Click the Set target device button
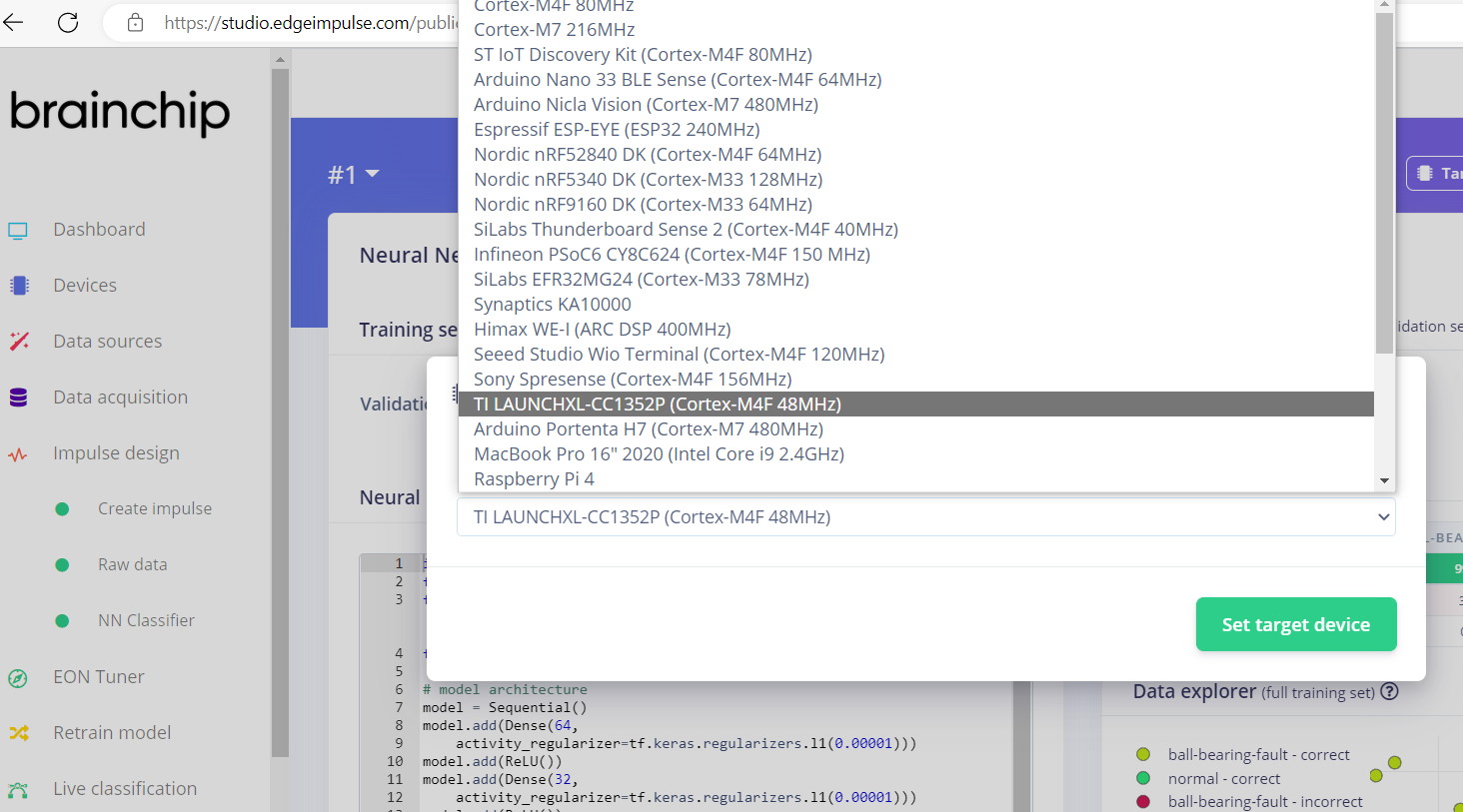The height and width of the screenshot is (812, 1463). (x=1296, y=624)
